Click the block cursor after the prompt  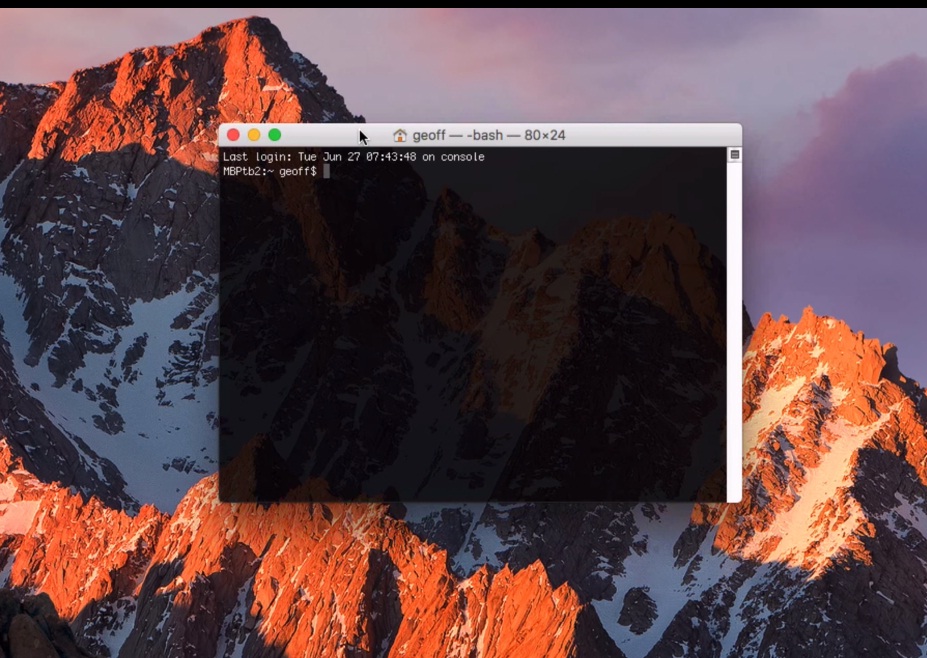(326, 171)
